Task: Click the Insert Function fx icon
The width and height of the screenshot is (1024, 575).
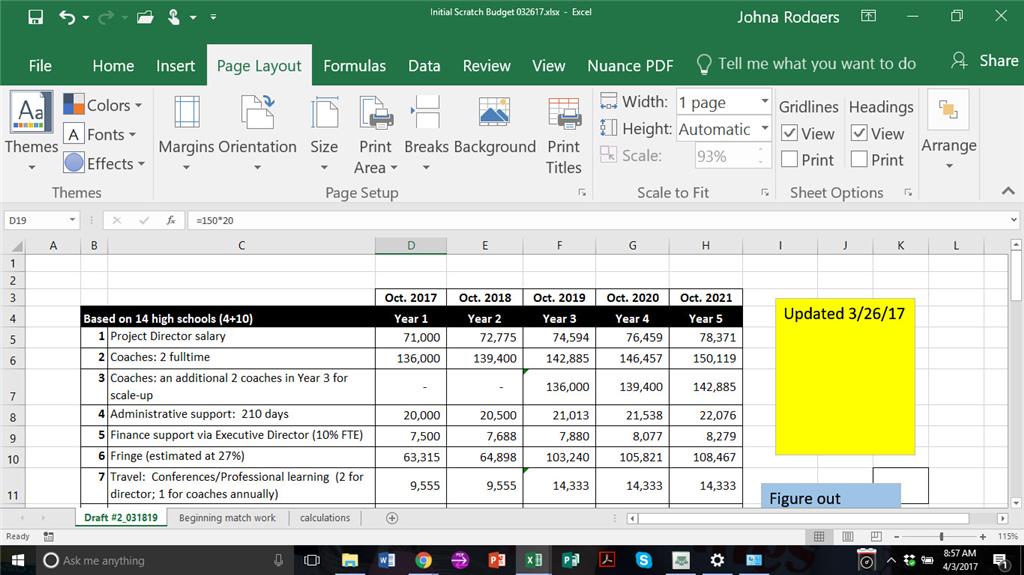Action: click(170, 220)
